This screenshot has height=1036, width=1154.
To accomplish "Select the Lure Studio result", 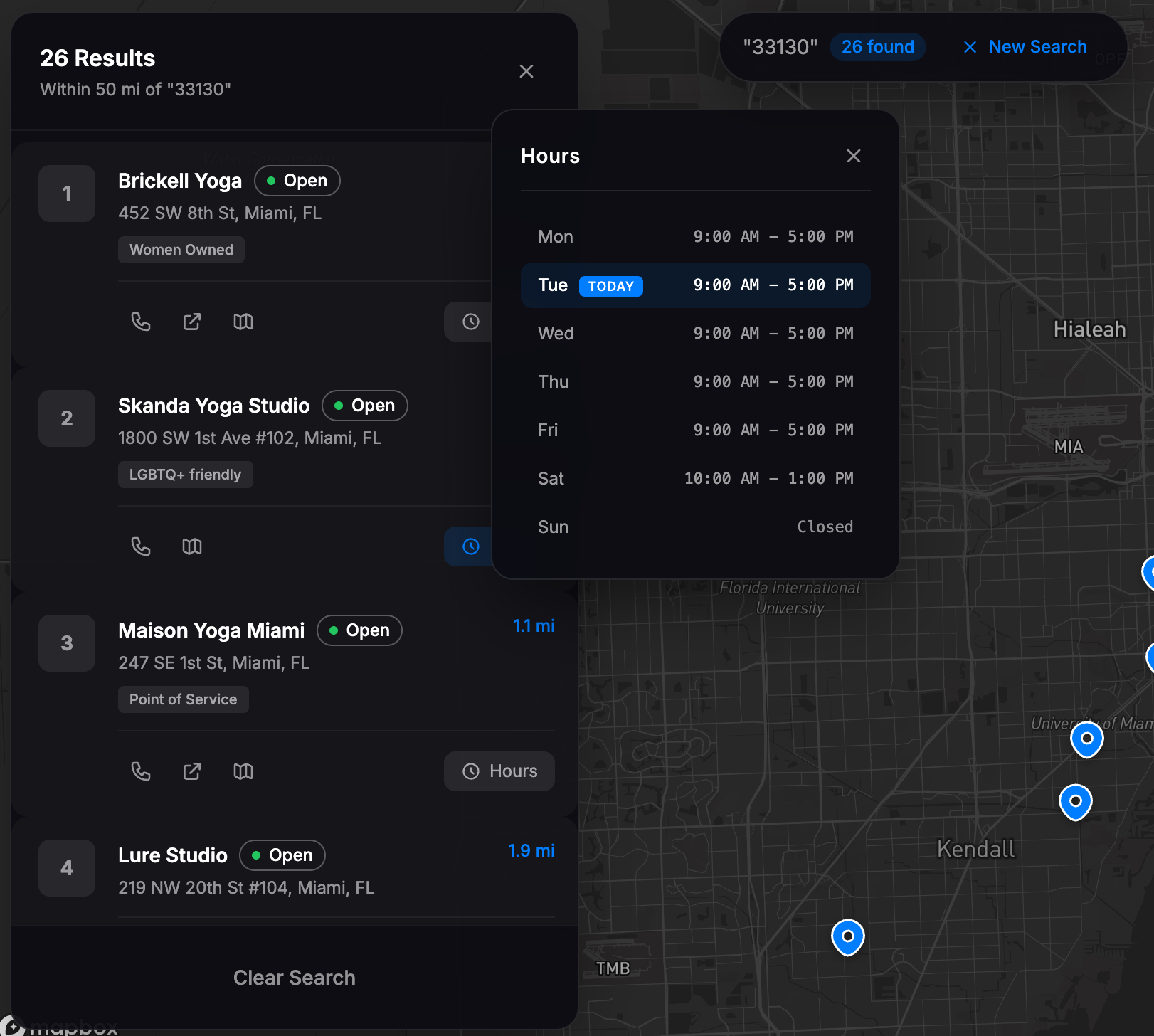I will (x=173, y=855).
